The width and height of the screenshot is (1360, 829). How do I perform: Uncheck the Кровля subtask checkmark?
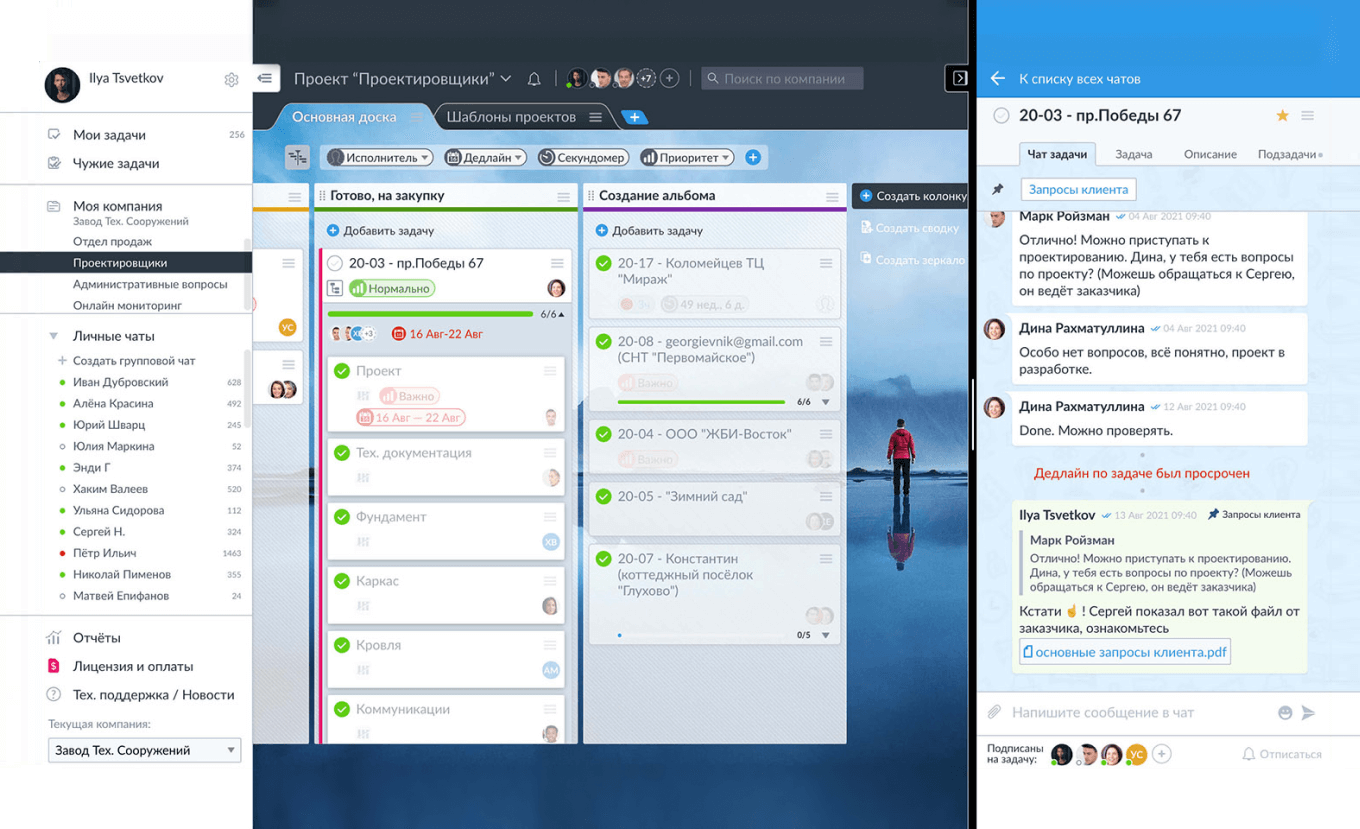(342, 645)
